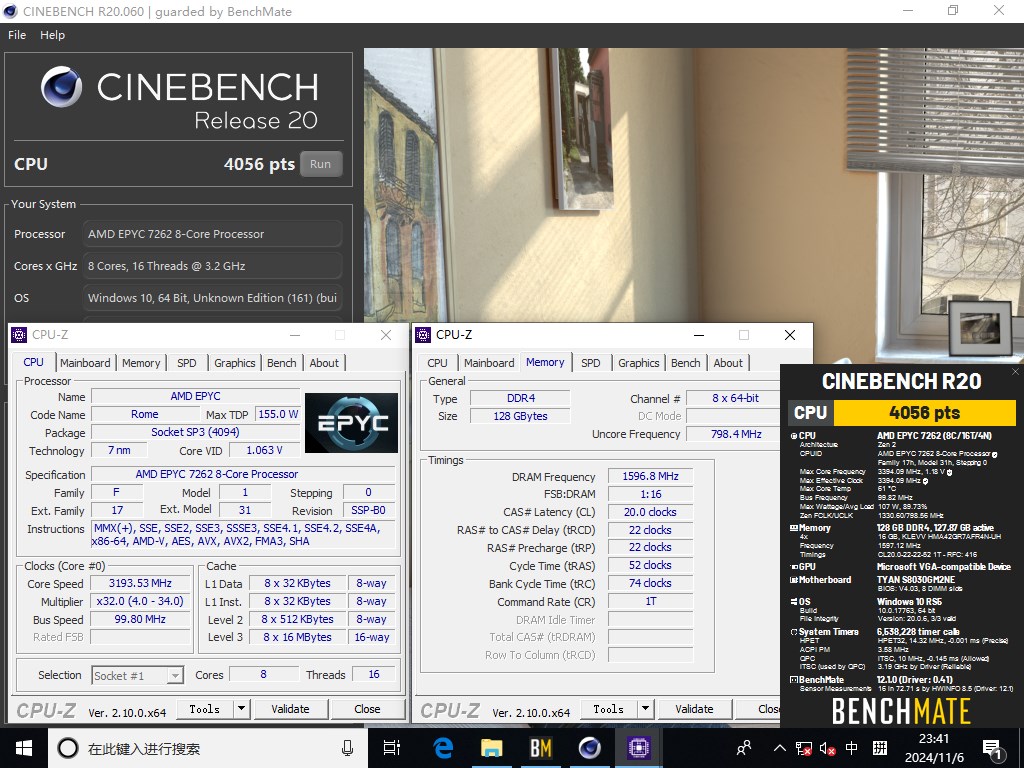Click the muted volume tray icon
The image size is (1024, 768).
827,748
